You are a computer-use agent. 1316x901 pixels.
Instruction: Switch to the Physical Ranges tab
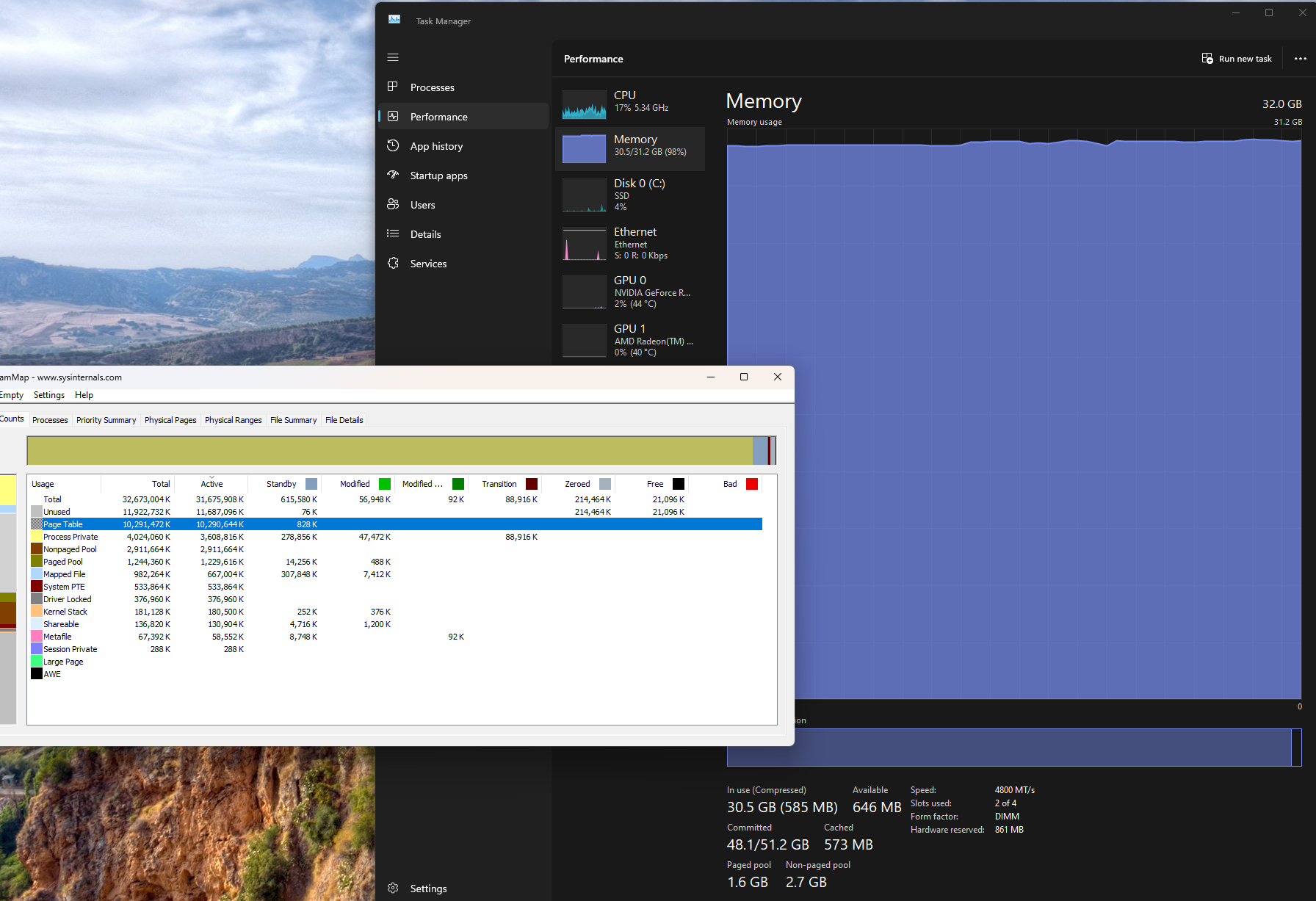[x=233, y=420]
